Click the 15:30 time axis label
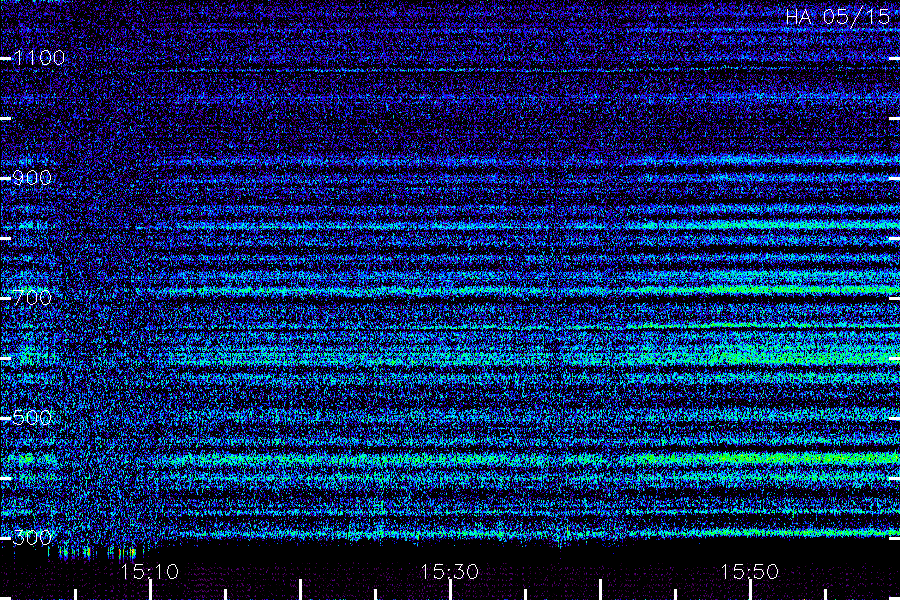The image size is (900, 600). pyautogui.click(x=449, y=572)
